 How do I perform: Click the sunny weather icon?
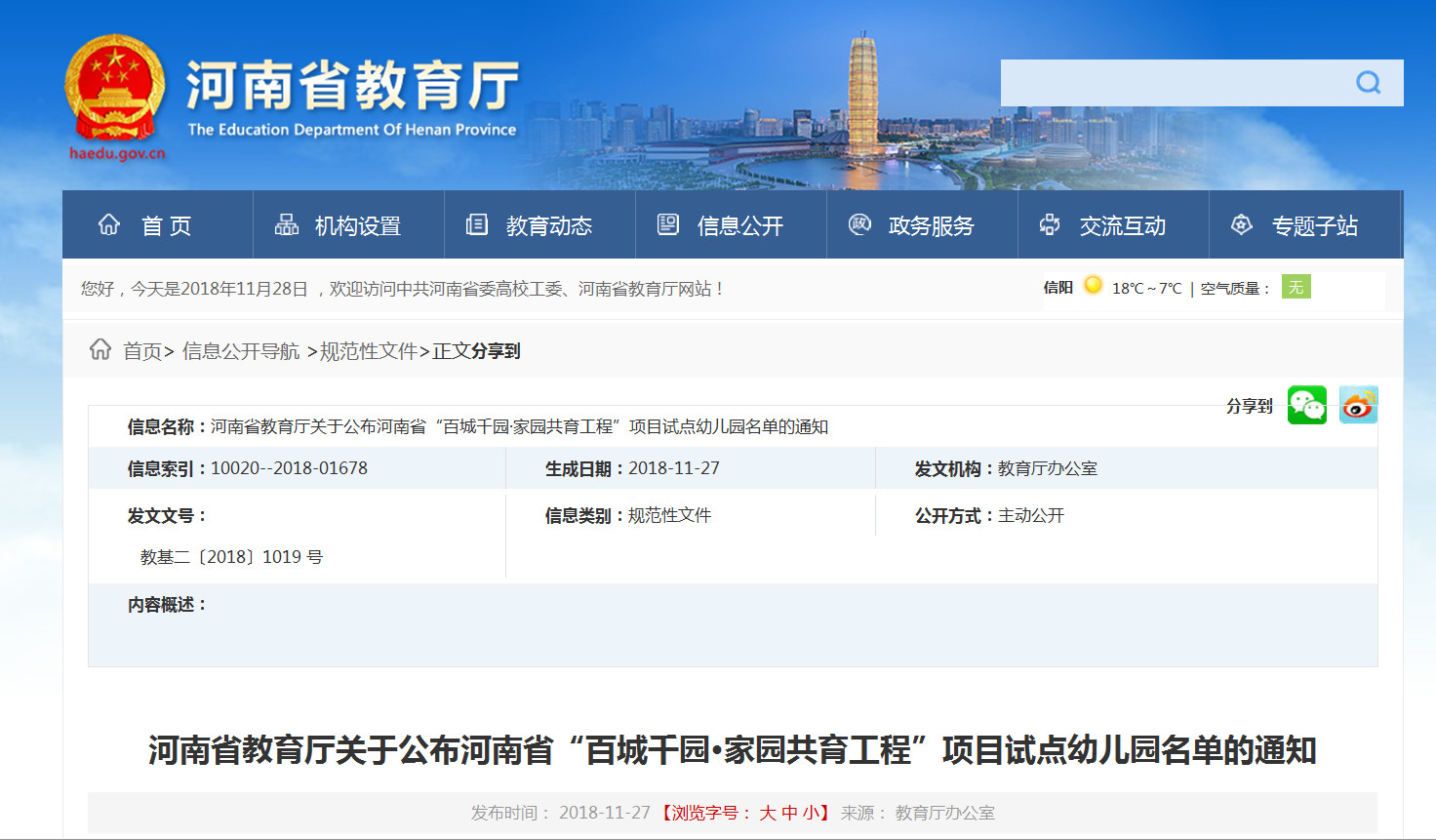pyautogui.click(x=1093, y=285)
